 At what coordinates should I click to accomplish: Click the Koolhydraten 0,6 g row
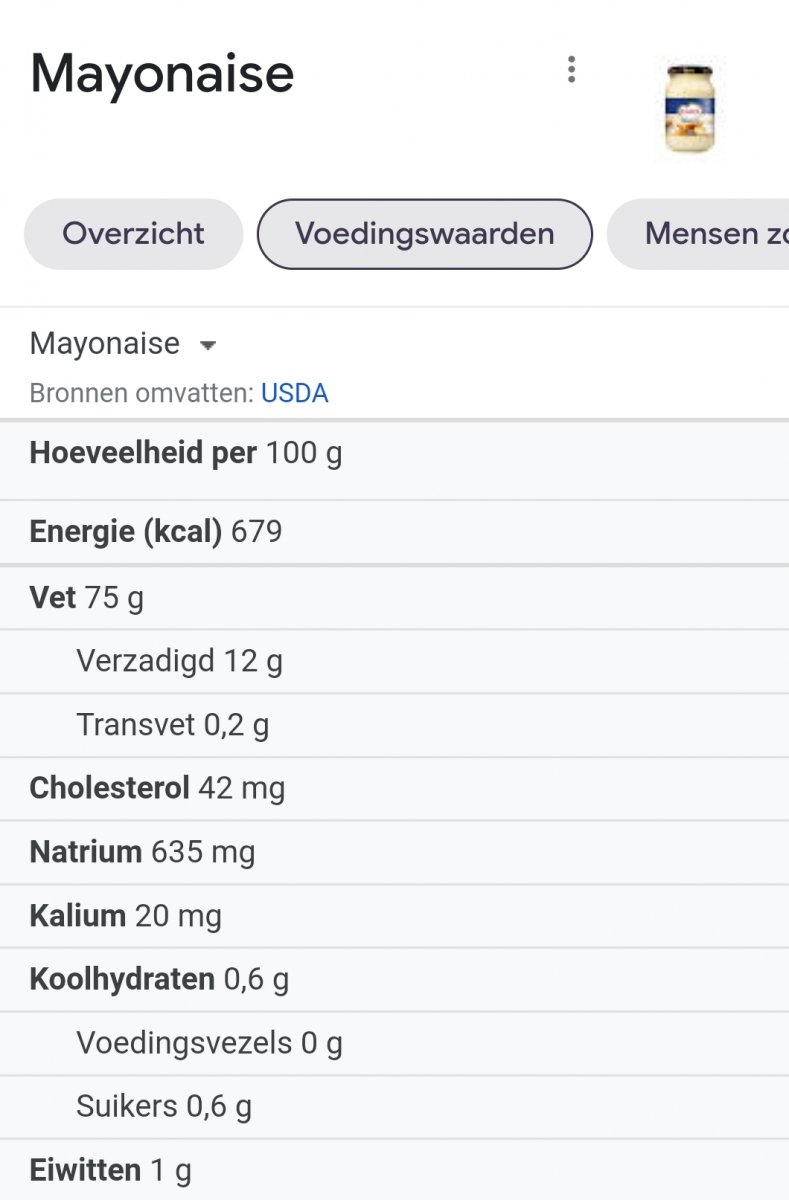[159, 979]
